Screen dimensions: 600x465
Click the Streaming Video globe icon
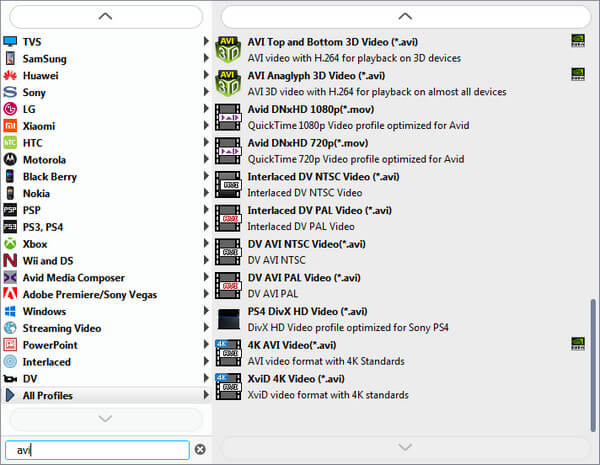(x=10, y=328)
